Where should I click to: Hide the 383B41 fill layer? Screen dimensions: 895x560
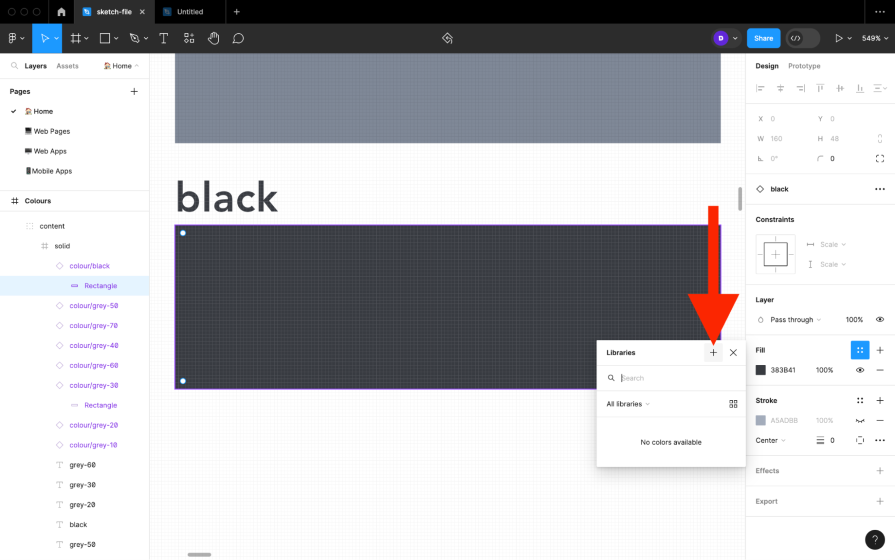click(x=860, y=370)
